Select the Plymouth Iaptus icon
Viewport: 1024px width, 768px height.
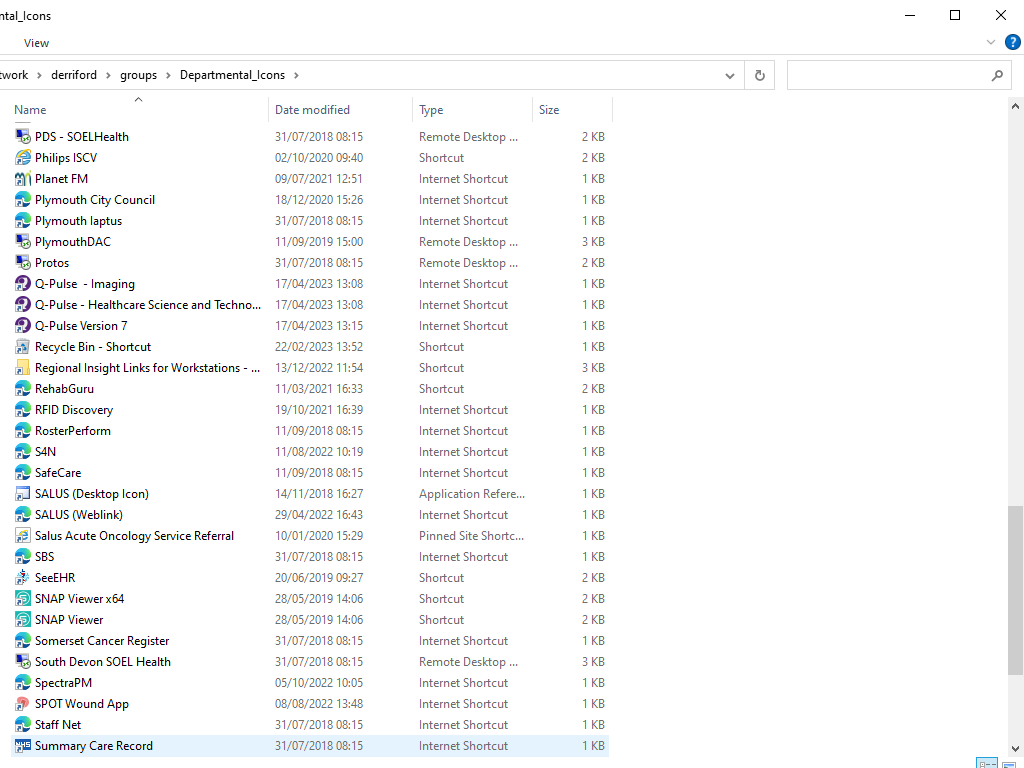point(23,221)
